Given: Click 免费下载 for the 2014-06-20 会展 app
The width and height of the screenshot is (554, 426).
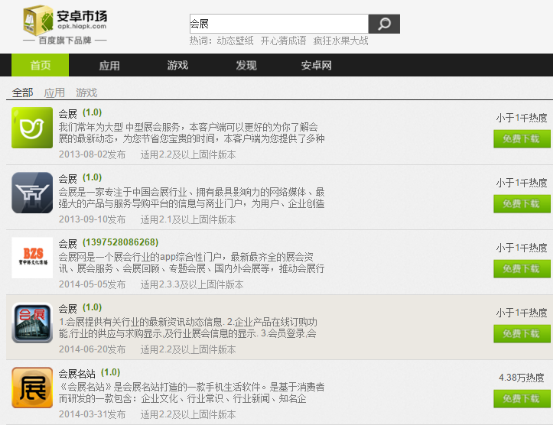Looking at the screenshot, I should 522,334.
